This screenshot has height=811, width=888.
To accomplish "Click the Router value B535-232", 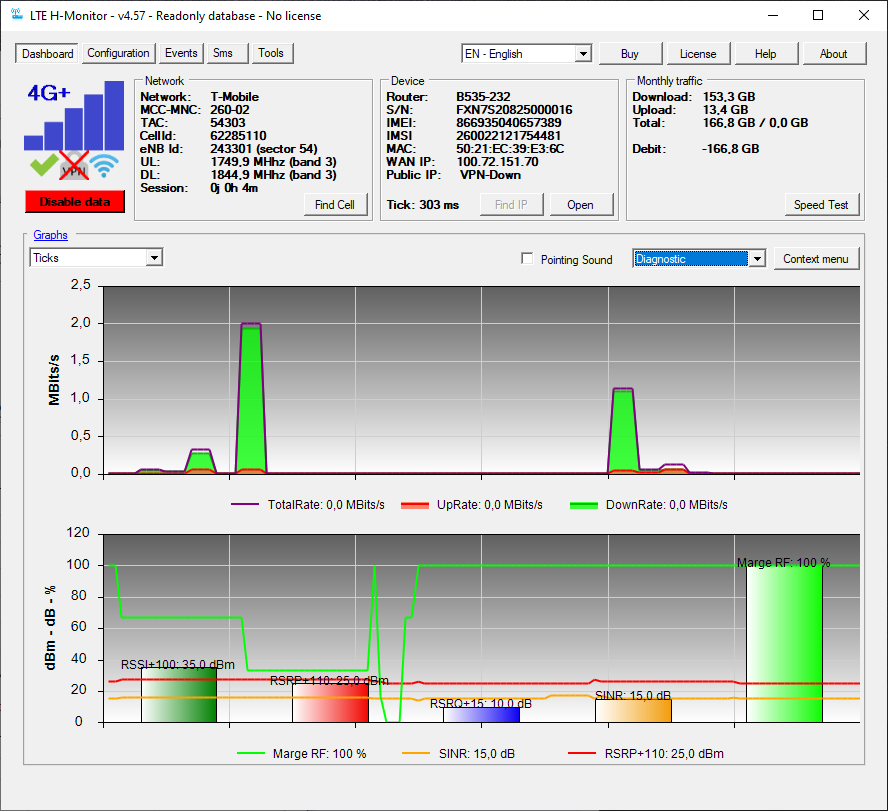I will [483, 97].
